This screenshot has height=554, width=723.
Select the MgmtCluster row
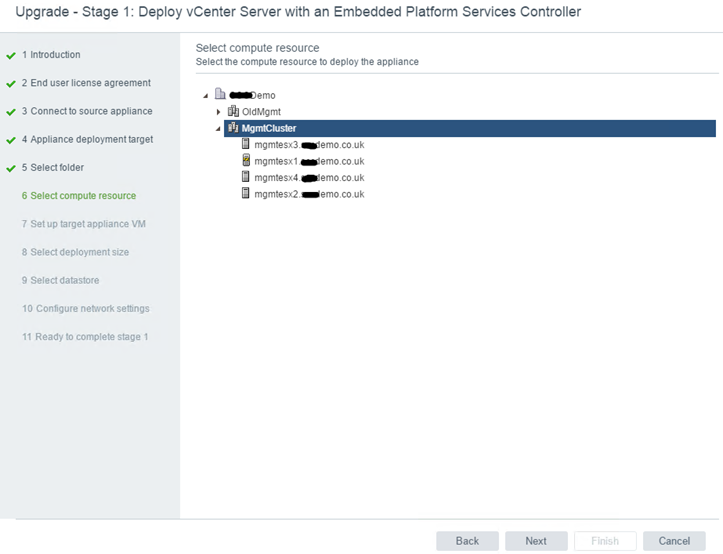tap(470, 128)
